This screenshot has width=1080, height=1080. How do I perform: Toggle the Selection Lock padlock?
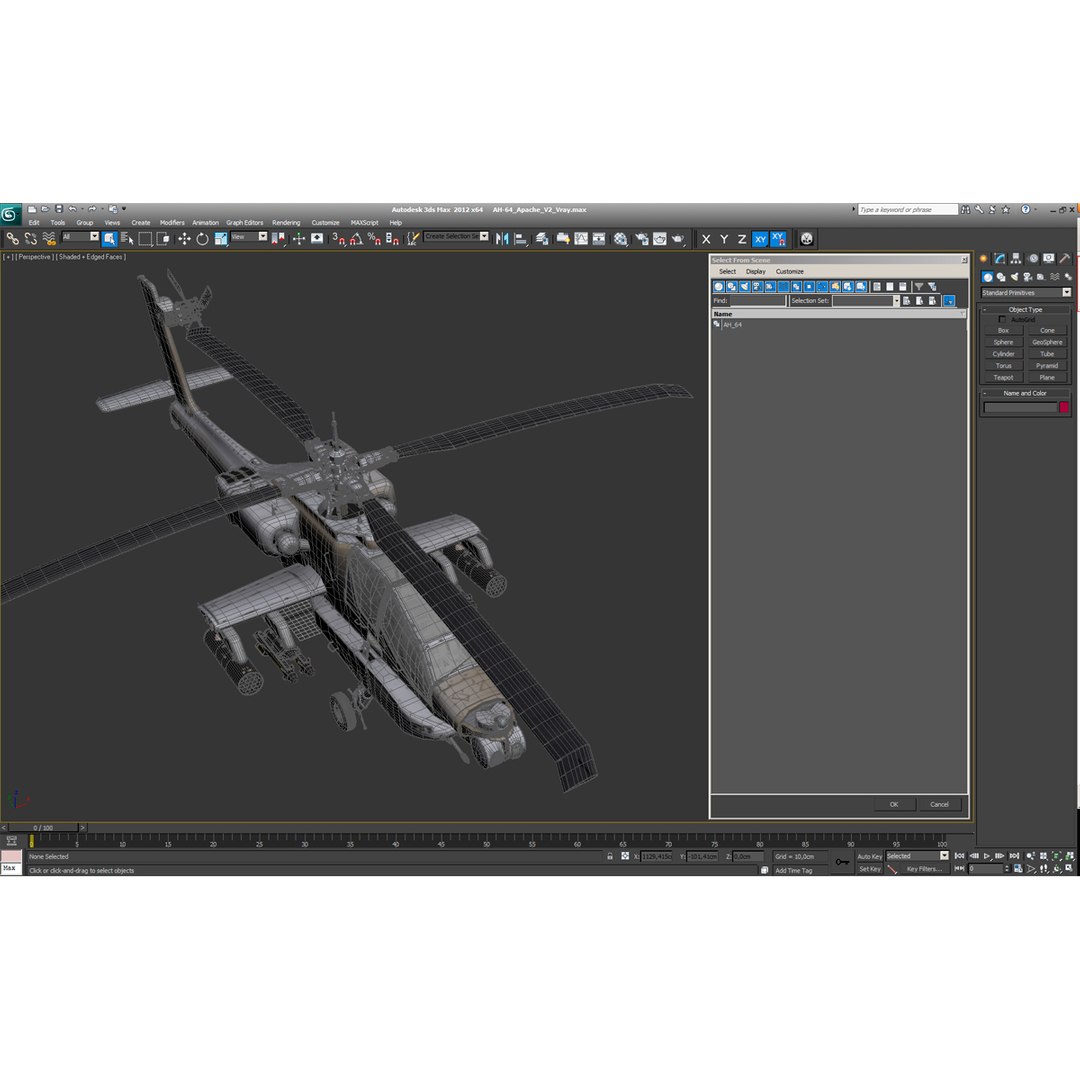pos(610,856)
